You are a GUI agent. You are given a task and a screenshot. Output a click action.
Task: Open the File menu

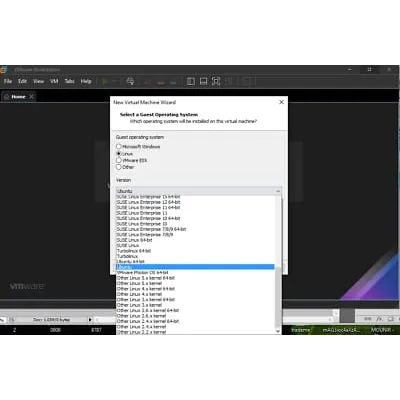(x=8, y=81)
